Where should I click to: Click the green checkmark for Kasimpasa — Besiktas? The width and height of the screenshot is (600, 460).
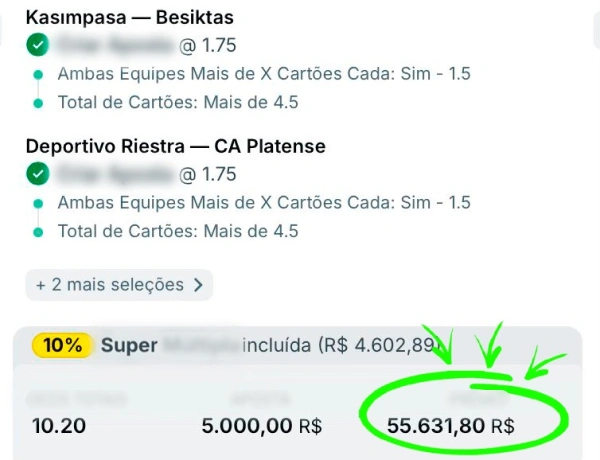[x=38, y=45]
